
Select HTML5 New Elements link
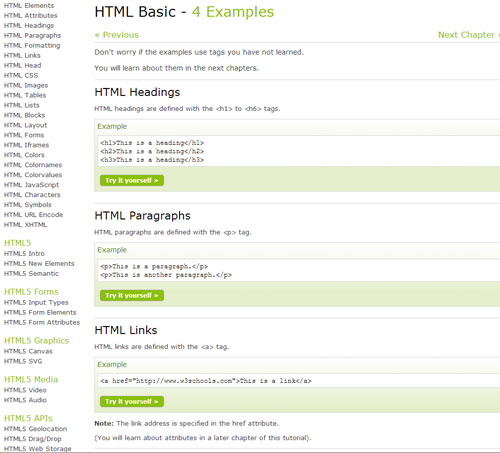tap(39, 264)
